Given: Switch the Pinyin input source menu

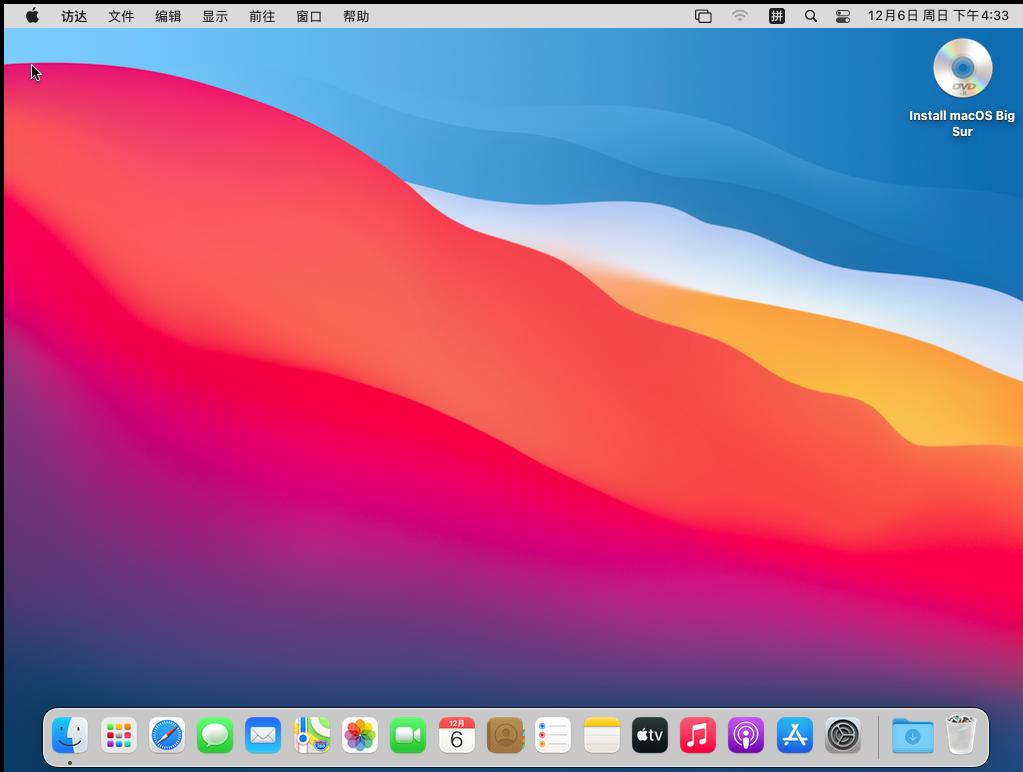Looking at the screenshot, I should point(776,16).
